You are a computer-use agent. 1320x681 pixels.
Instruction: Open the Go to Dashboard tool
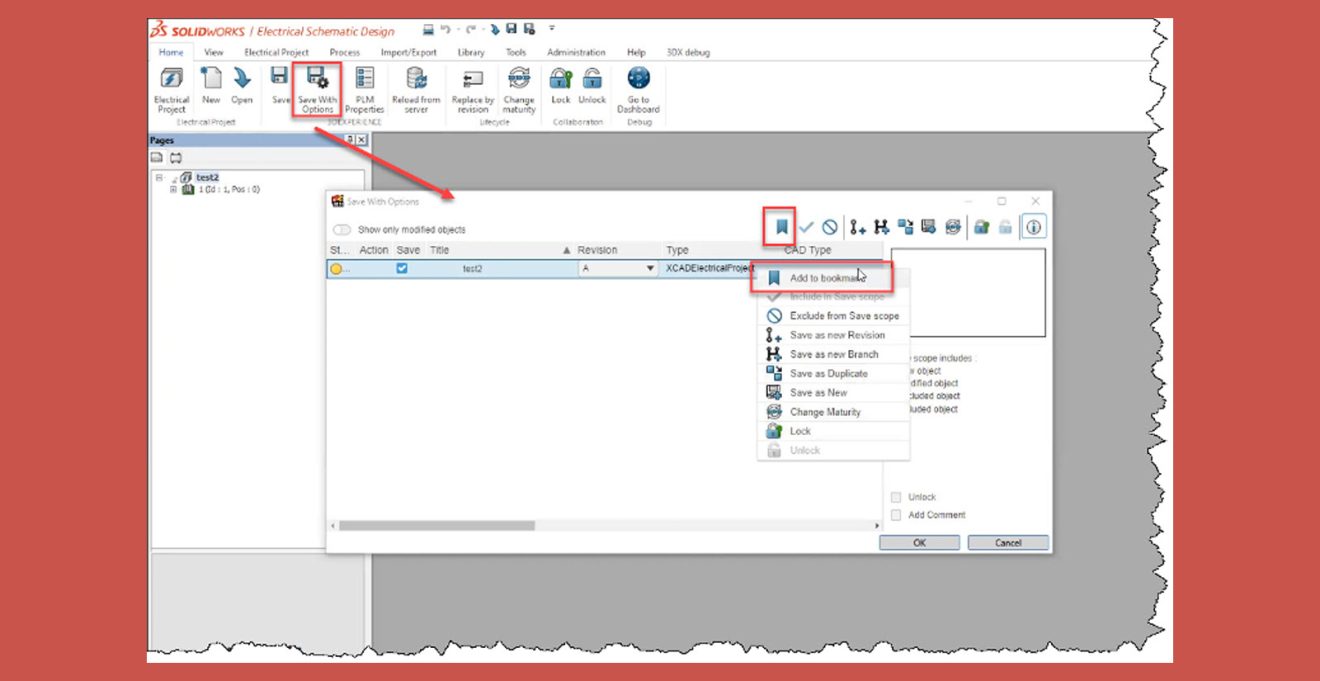(637, 89)
